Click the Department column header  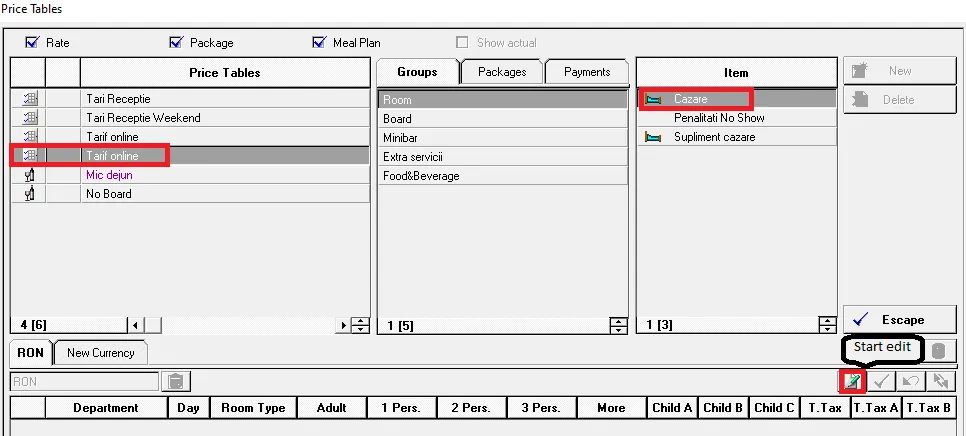pyautogui.click(x=106, y=408)
